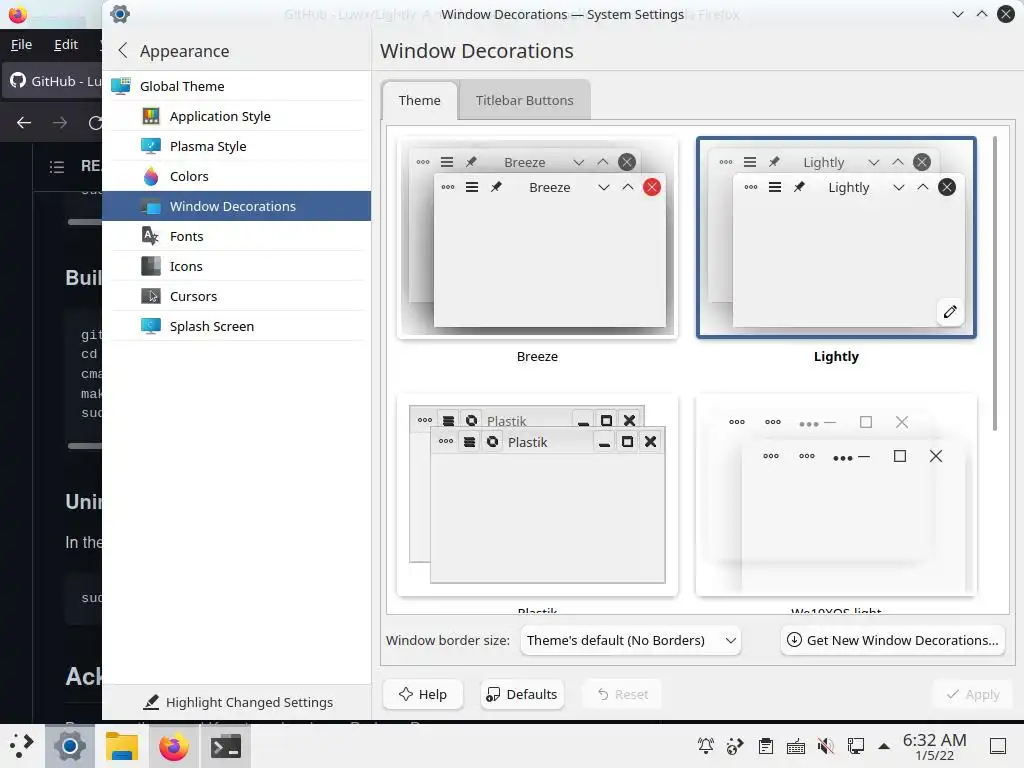Viewport: 1024px width, 768px height.
Task: Open Firefox Edit menu
Action: (x=66, y=44)
